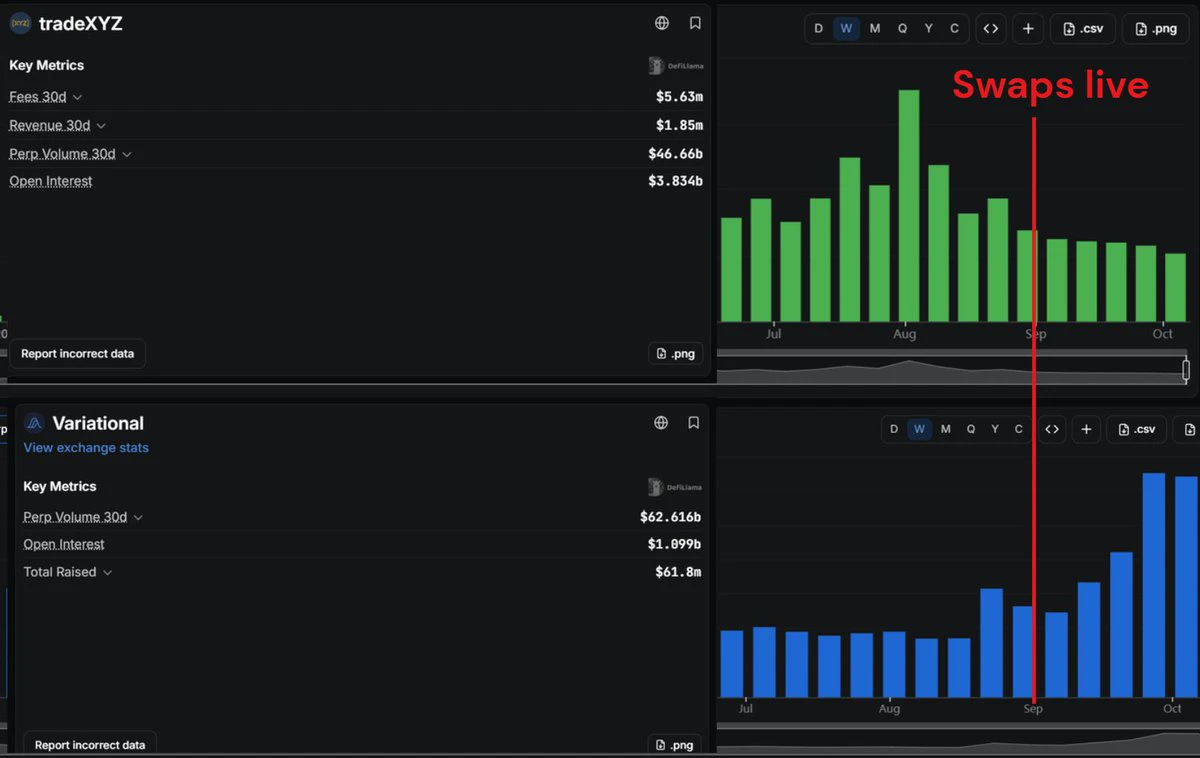Choose quarterly (Q) on tradeXYZ chart

(x=902, y=28)
